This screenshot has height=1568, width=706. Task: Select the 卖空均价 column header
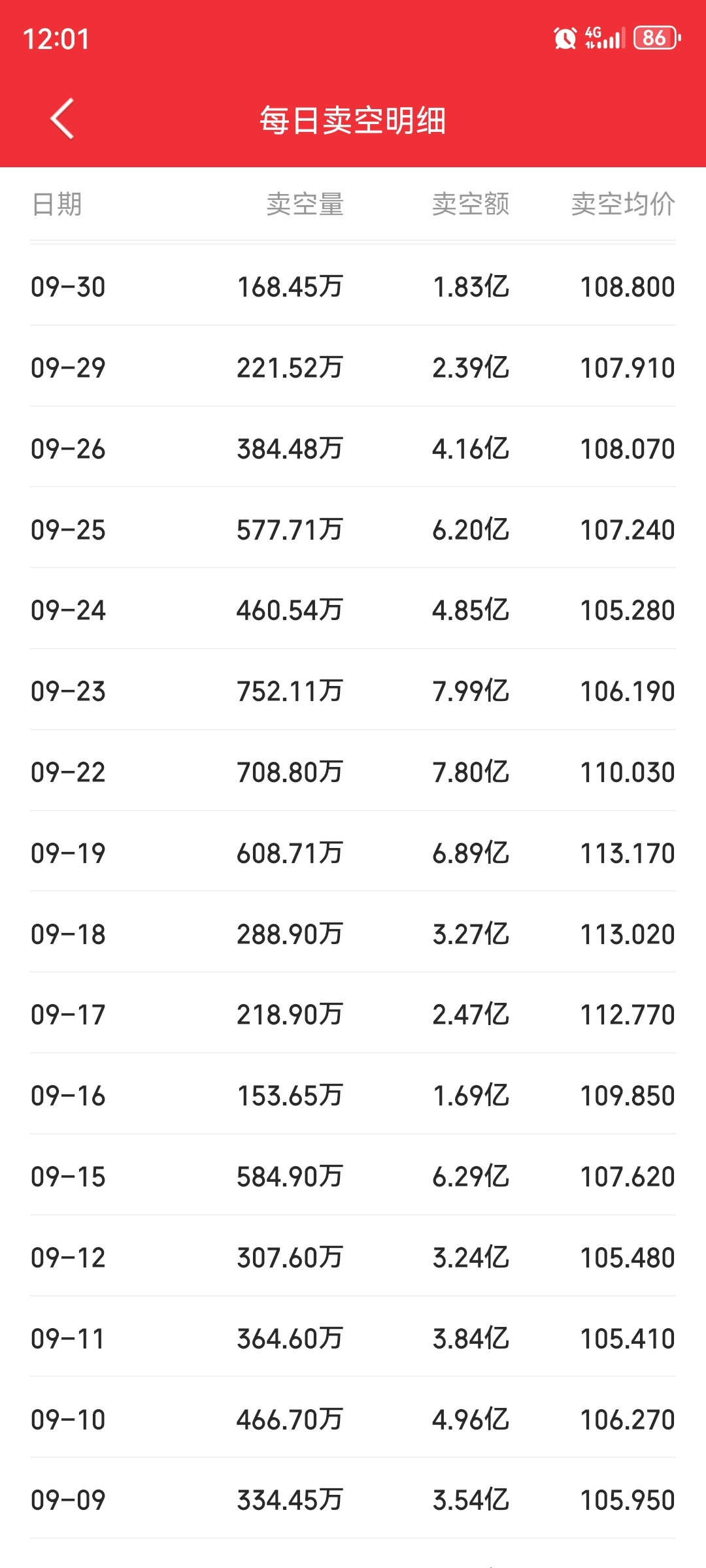click(x=623, y=204)
